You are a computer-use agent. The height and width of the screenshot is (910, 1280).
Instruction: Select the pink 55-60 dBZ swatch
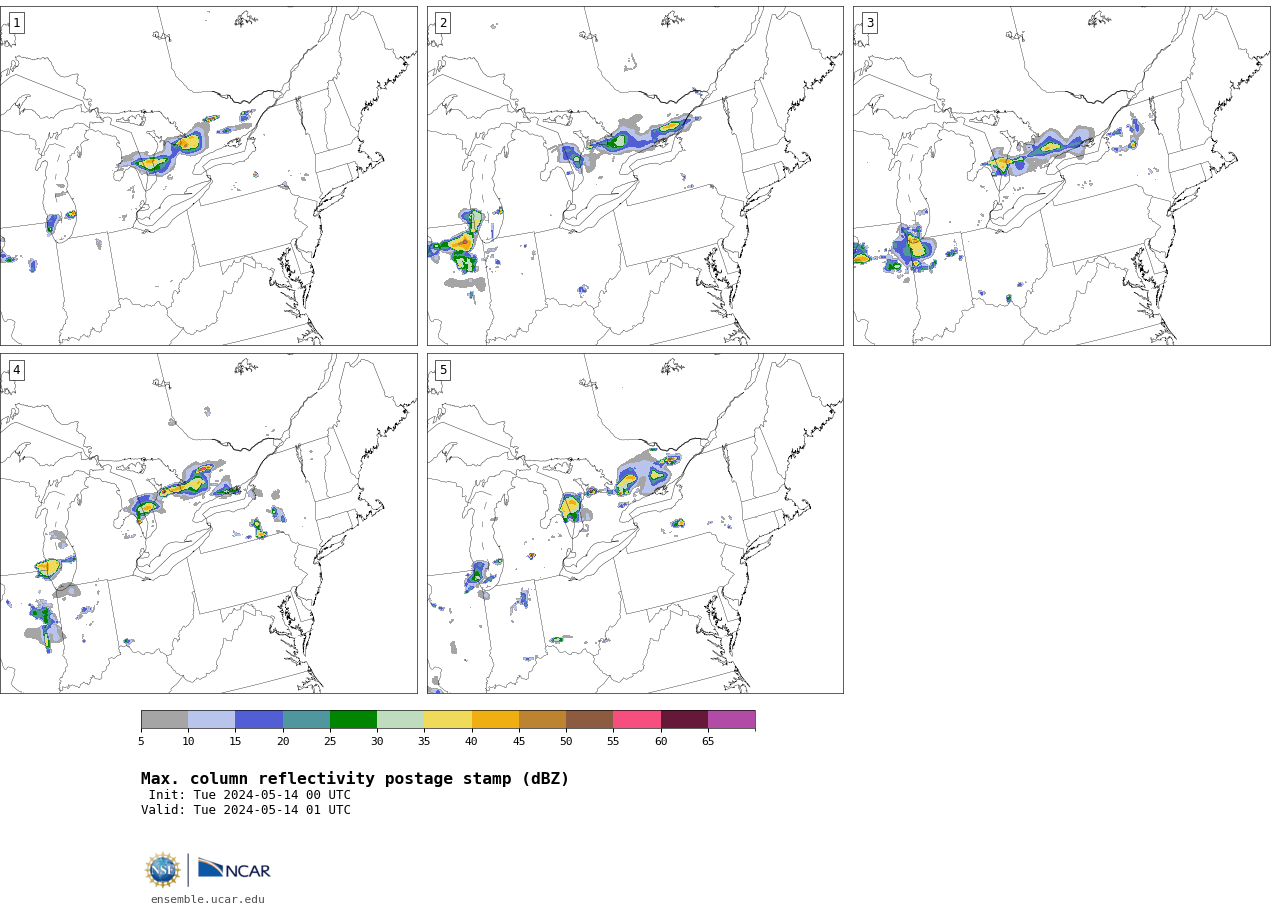click(637, 720)
